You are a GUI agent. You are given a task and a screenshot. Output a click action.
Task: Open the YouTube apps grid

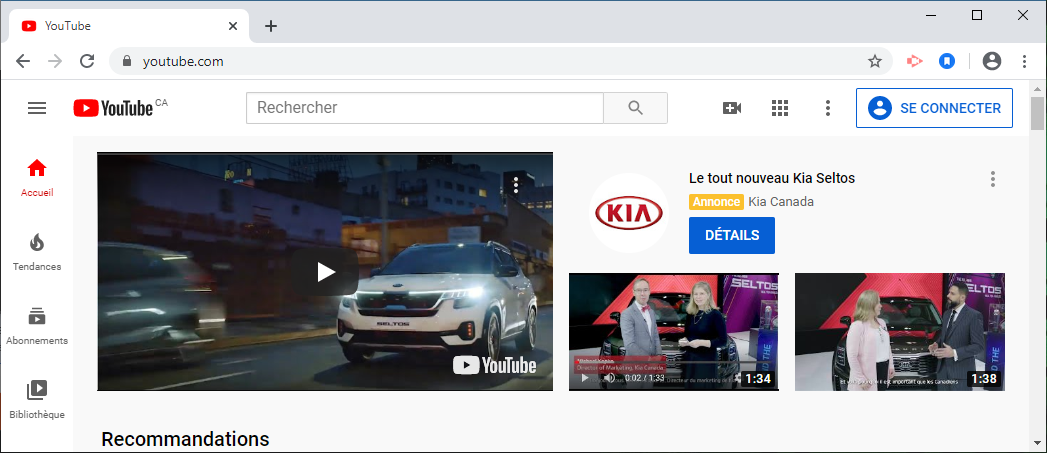click(780, 108)
